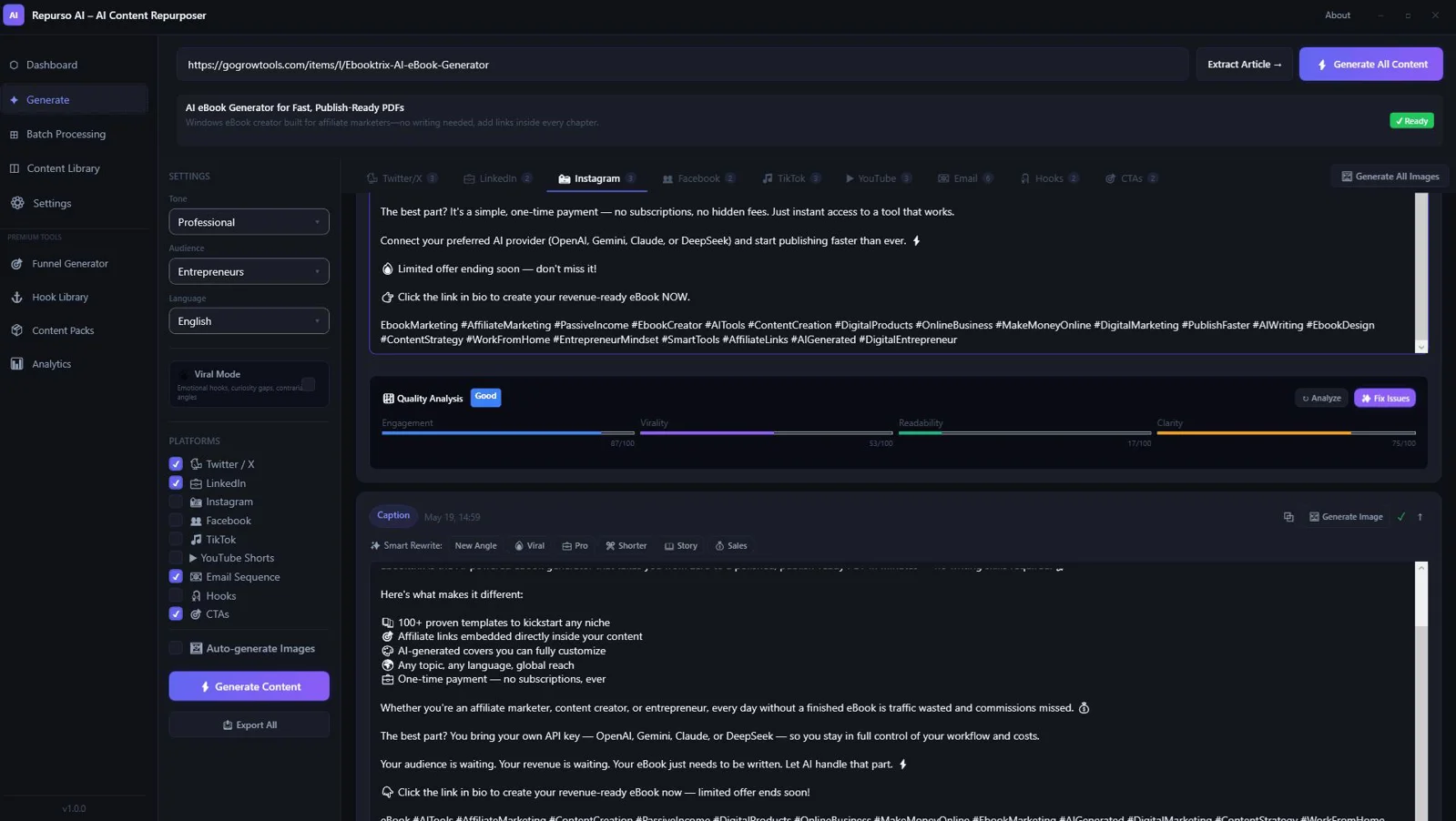Switch to the Facebook tab
The height and width of the screenshot is (821, 1456).
pyautogui.click(x=698, y=178)
